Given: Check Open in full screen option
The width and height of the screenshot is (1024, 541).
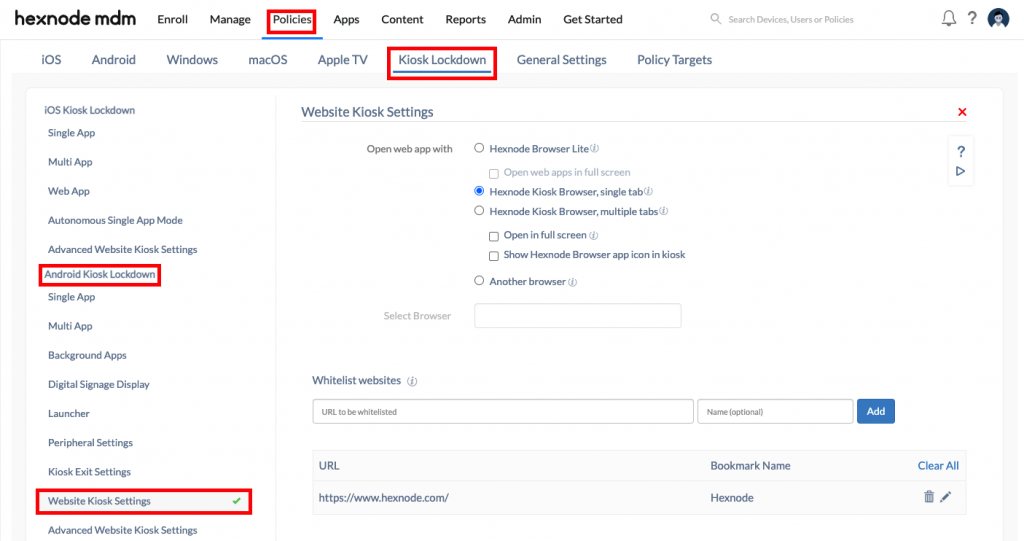Looking at the screenshot, I should coord(494,236).
